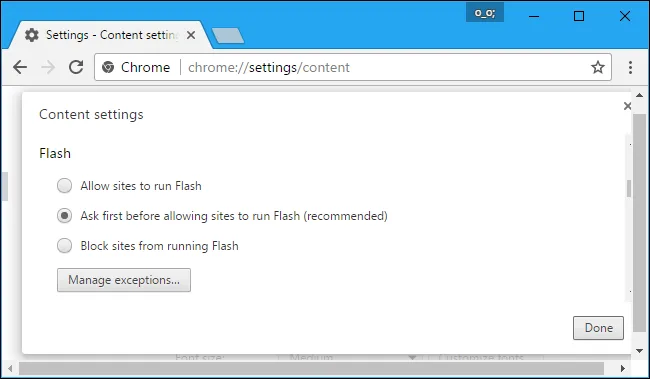Click the Done button
The width and height of the screenshot is (650, 379).
(598, 328)
